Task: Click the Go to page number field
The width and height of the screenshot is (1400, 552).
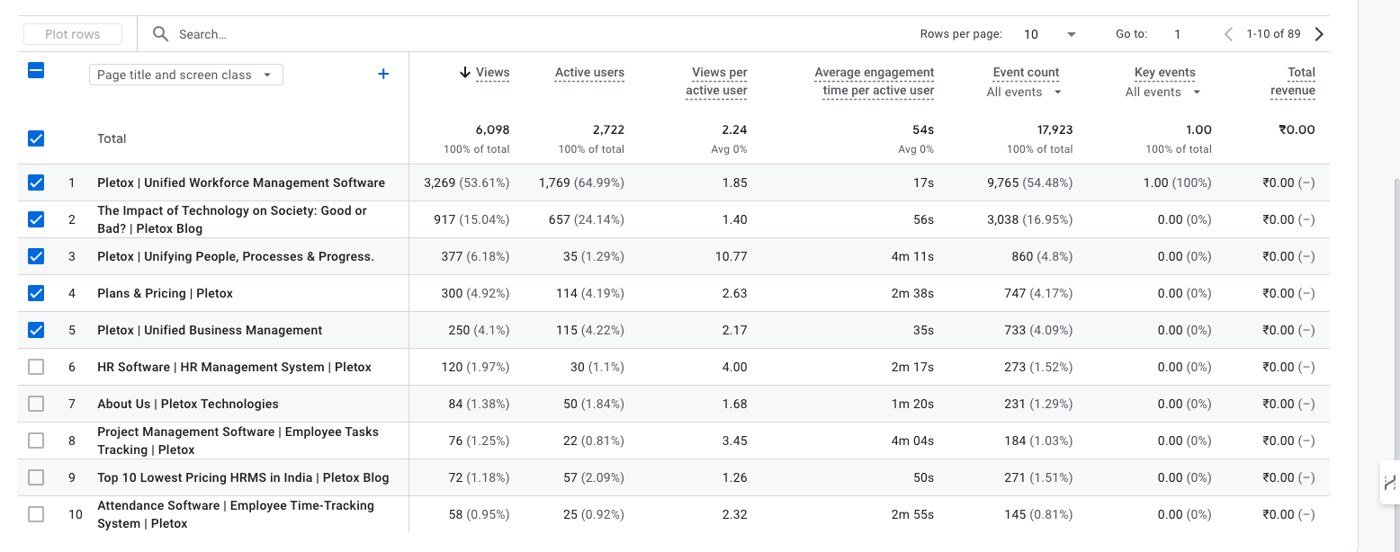Action: pyautogui.click(x=1177, y=34)
